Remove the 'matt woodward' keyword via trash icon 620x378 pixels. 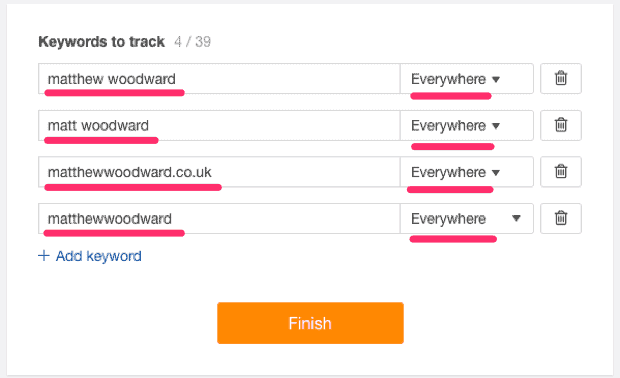tap(561, 125)
